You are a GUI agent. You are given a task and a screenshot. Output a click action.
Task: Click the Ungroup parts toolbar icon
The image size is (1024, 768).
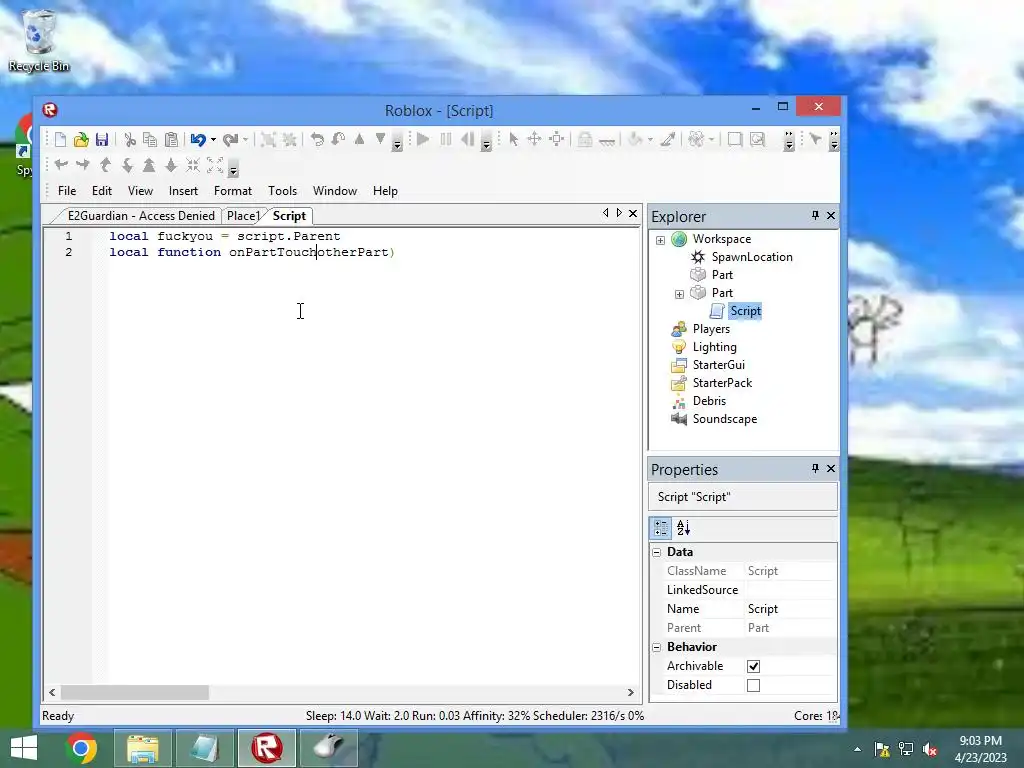pos(289,139)
